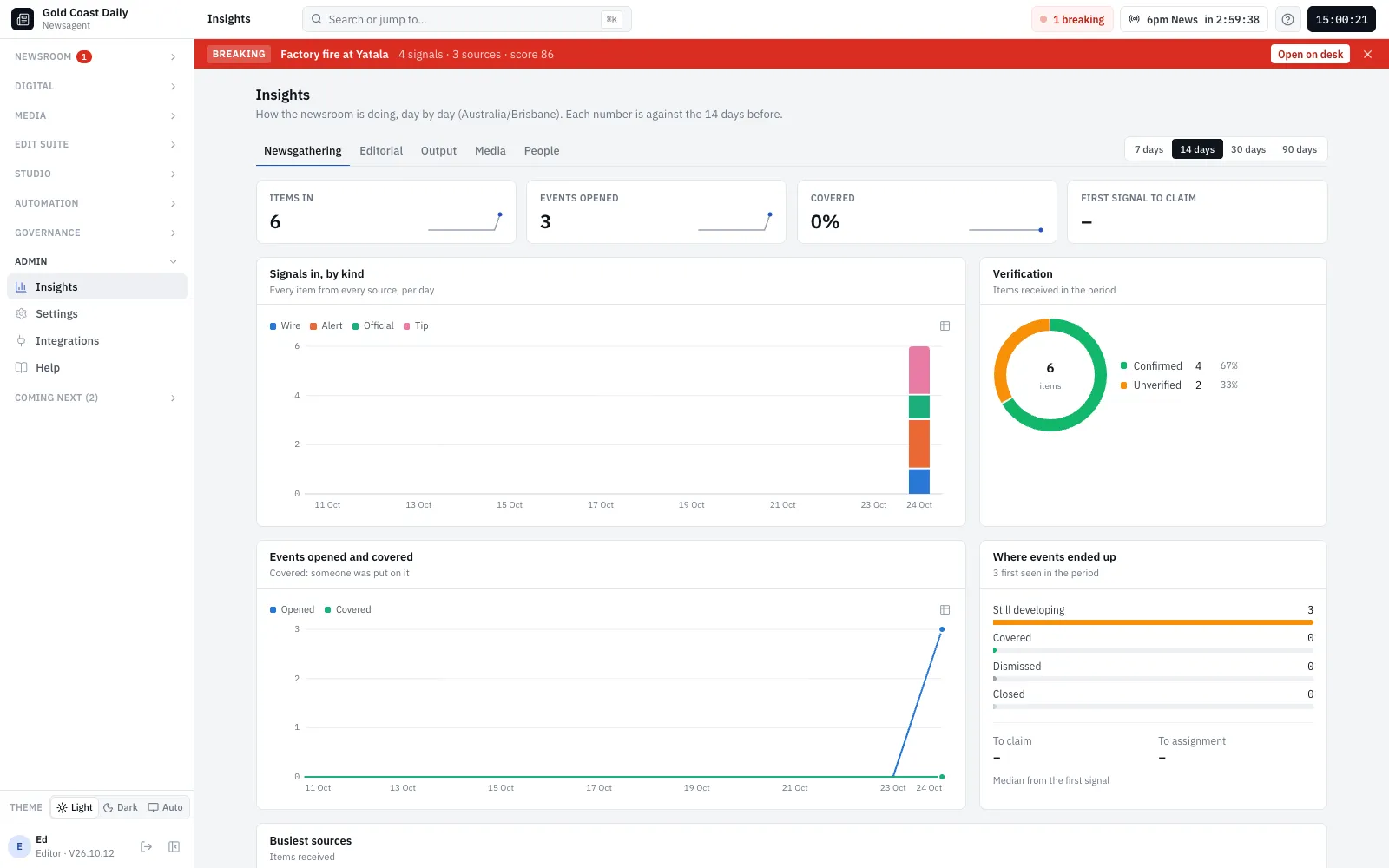Click the Newsroom notification badge
The image size is (1389, 868).
tap(84, 56)
